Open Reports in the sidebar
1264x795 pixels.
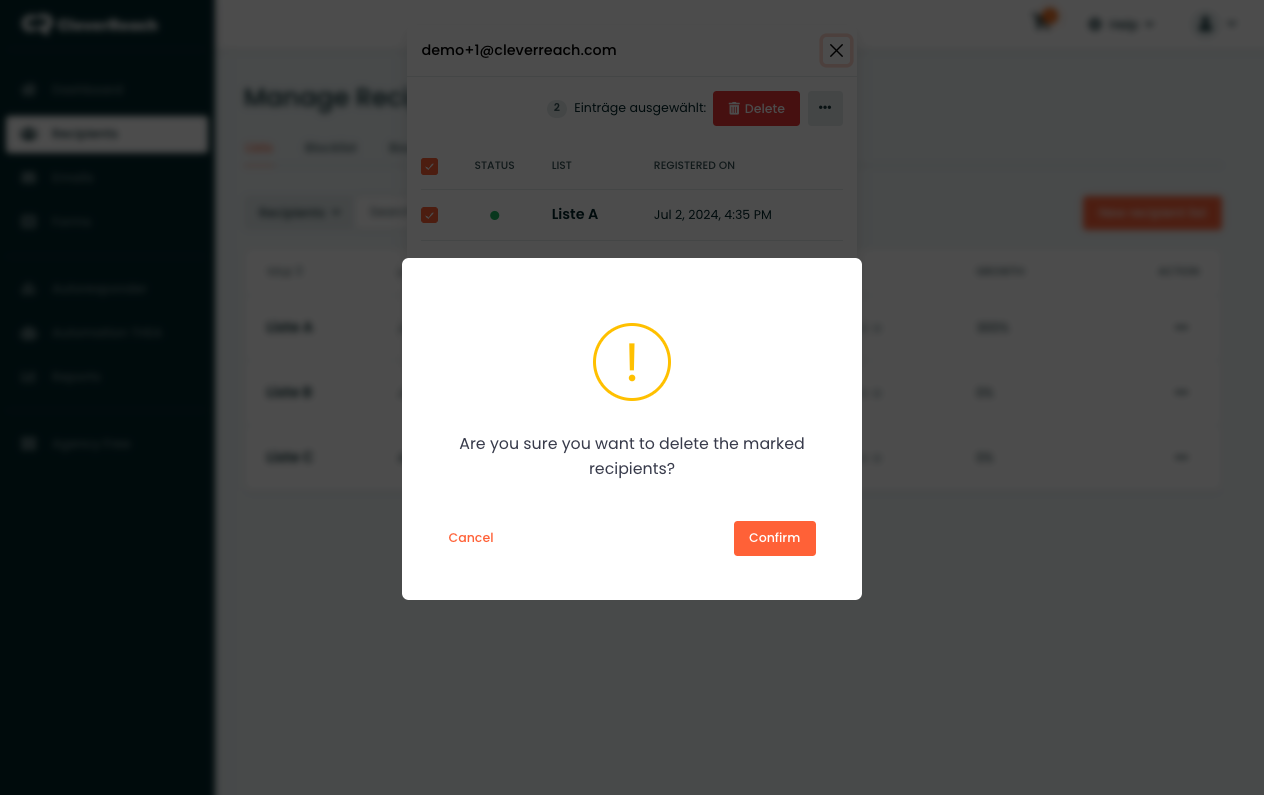coord(76,377)
